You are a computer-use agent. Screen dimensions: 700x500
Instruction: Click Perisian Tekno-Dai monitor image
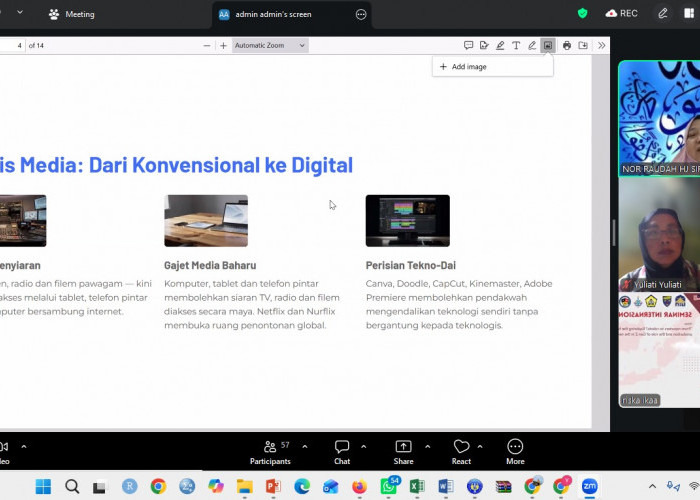(x=408, y=221)
